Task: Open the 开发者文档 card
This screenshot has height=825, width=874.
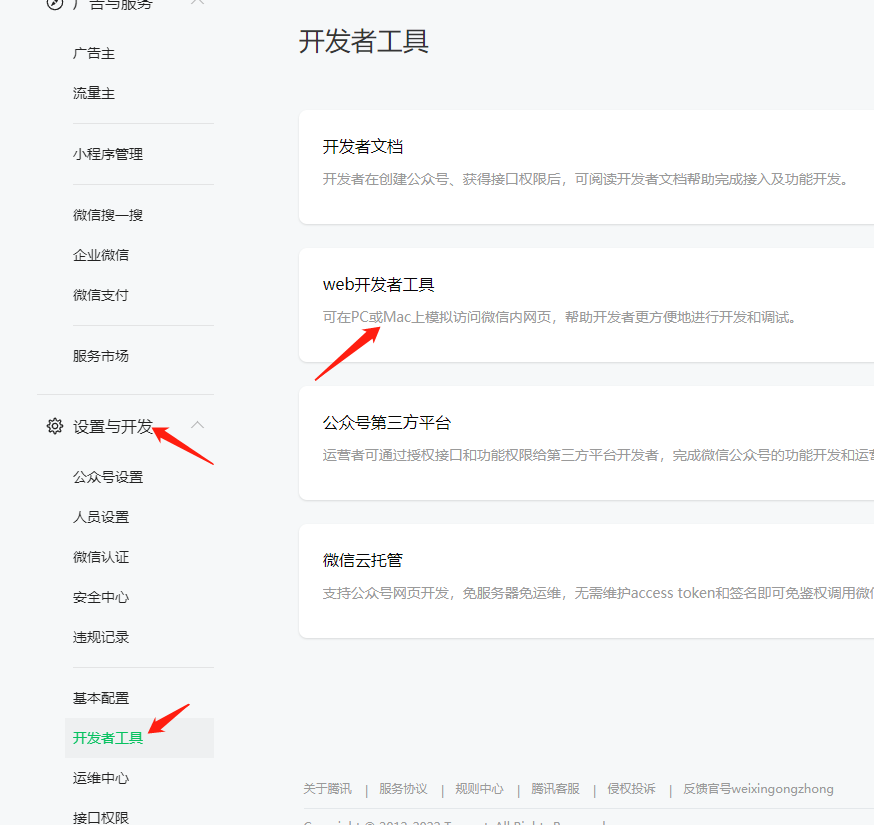Action: [586, 167]
